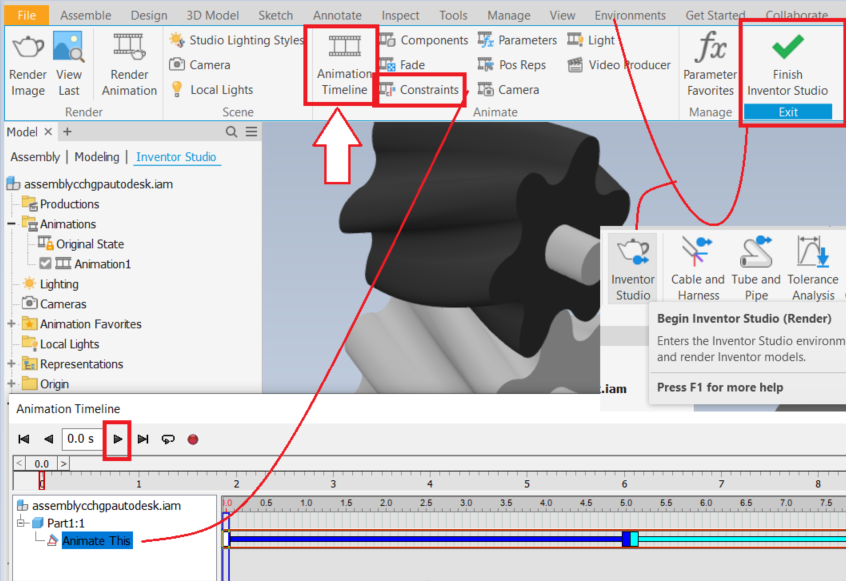Jump to end of animation
Image resolution: width=846 pixels, height=581 pixels.
pyautogui.click(x=143, y=439)
